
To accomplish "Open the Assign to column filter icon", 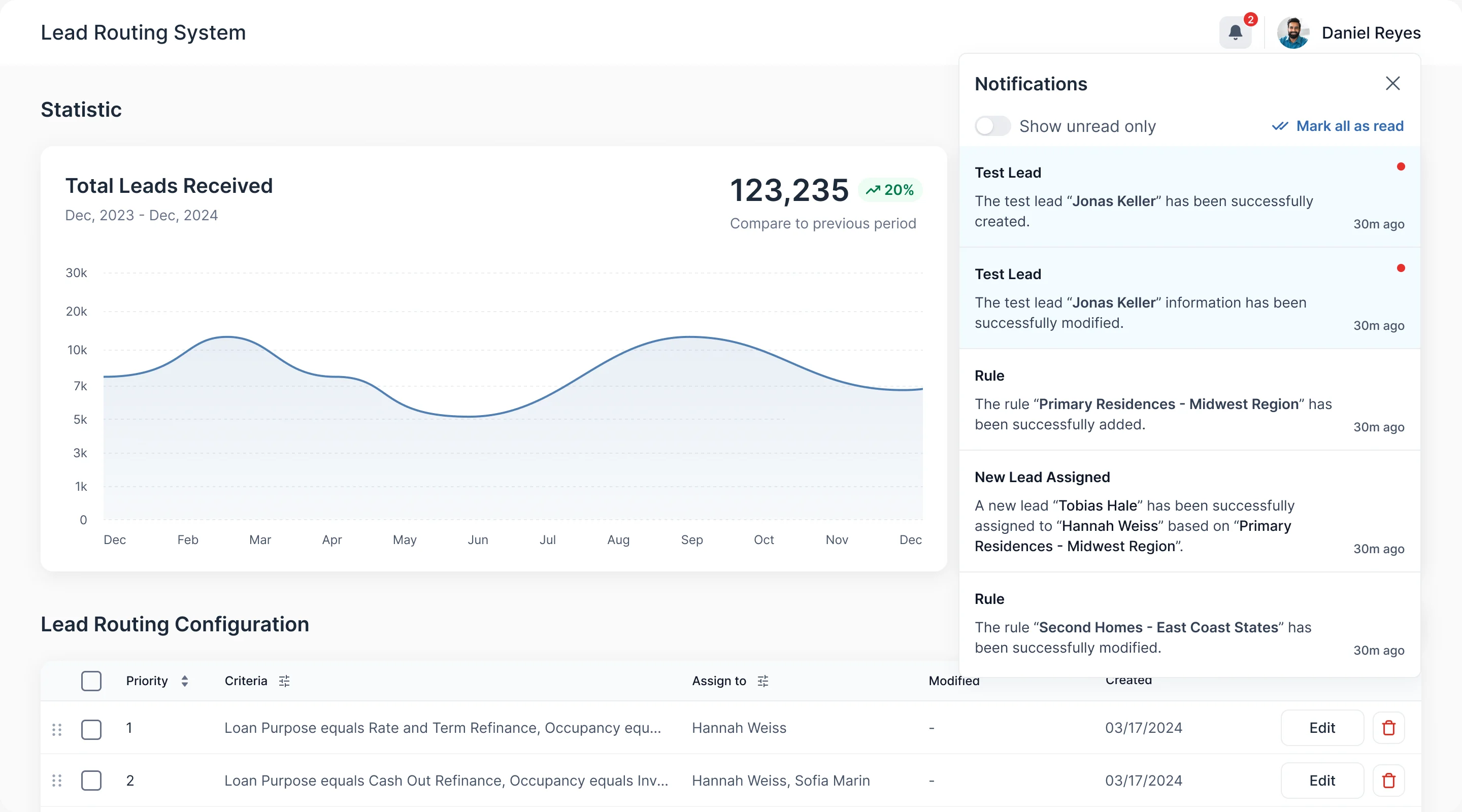I will (763, 681).
